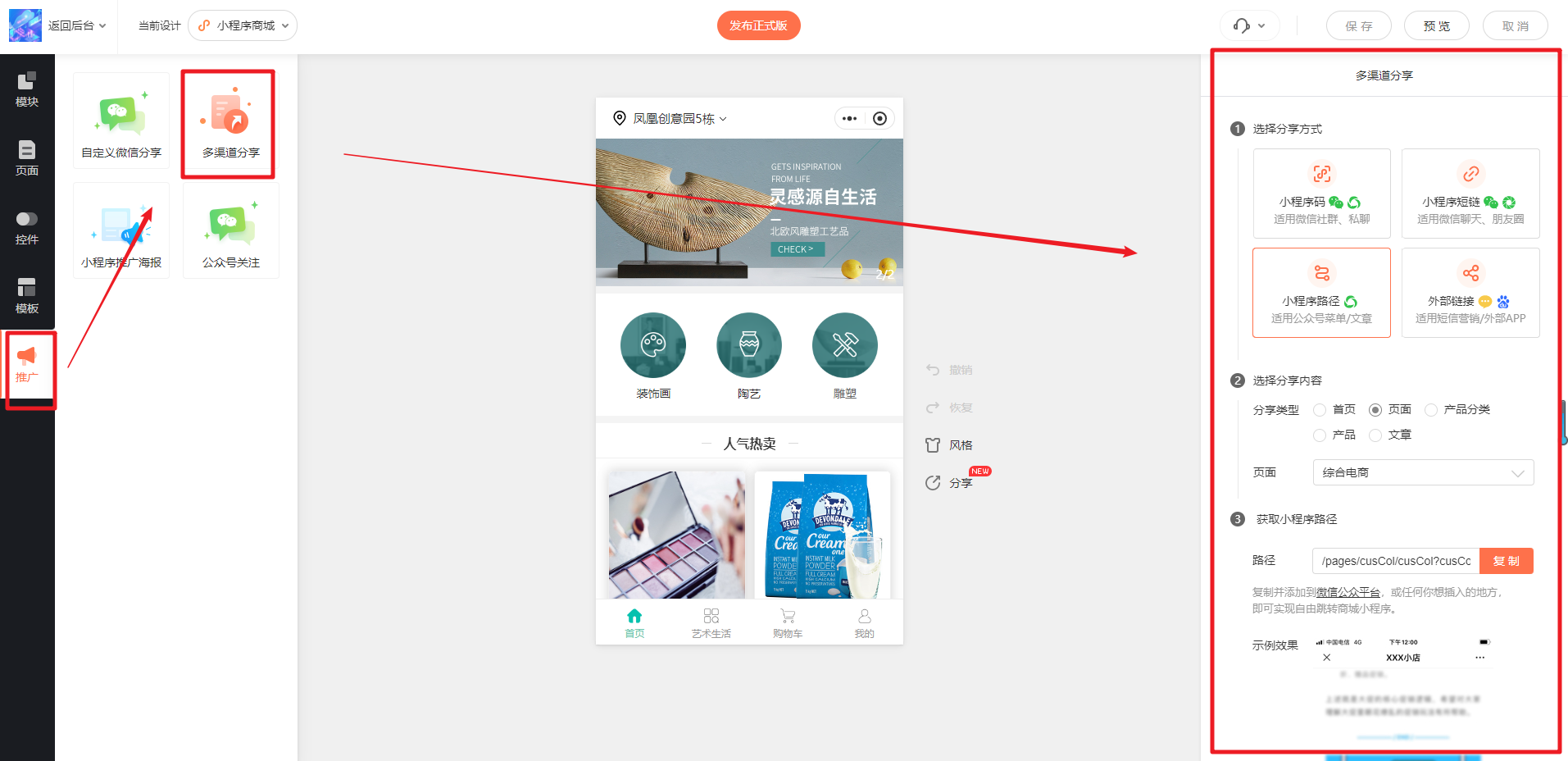Open the 控件 sidebar panel

[x=27, y=227]
